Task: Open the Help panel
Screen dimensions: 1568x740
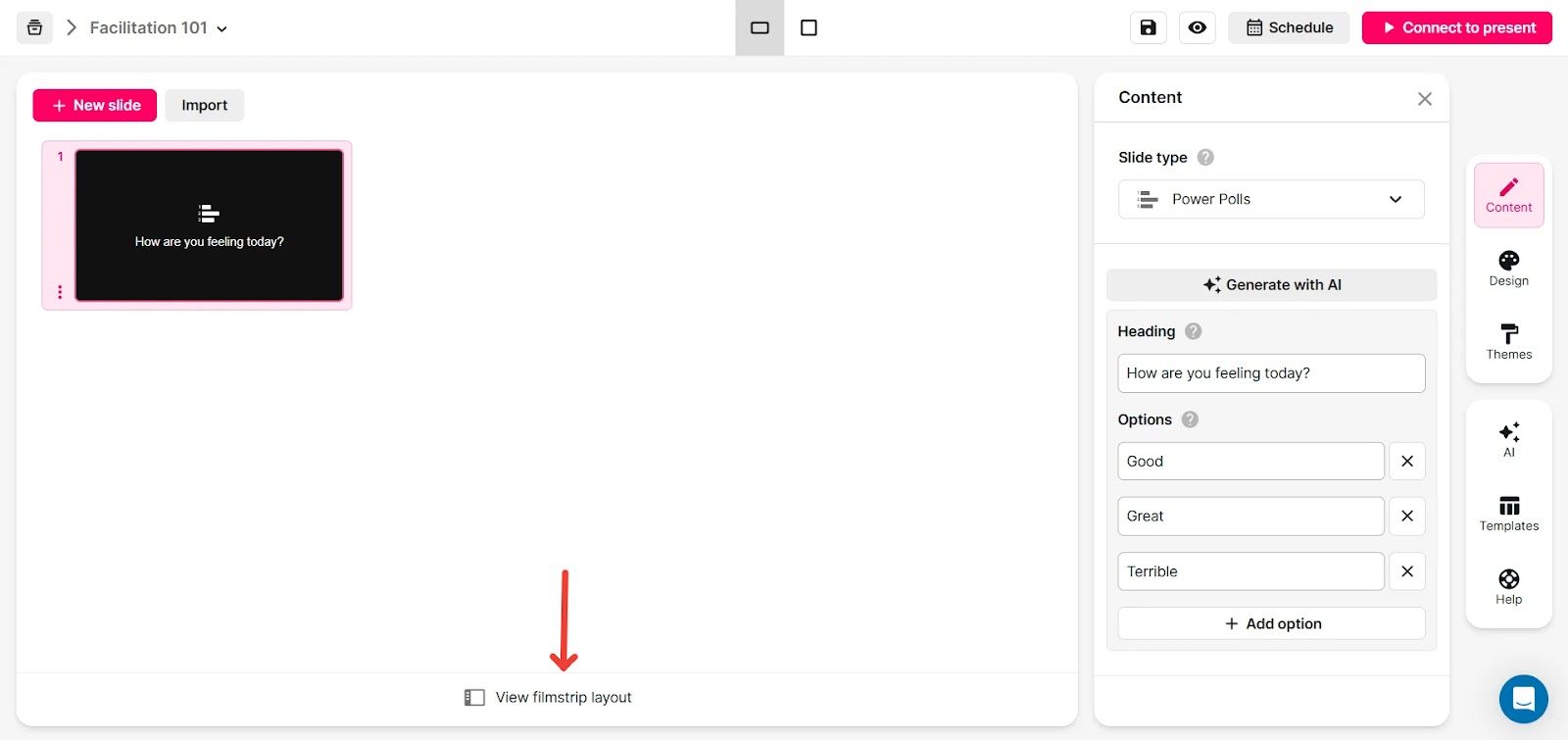Action: click(x=1508, y=587)
